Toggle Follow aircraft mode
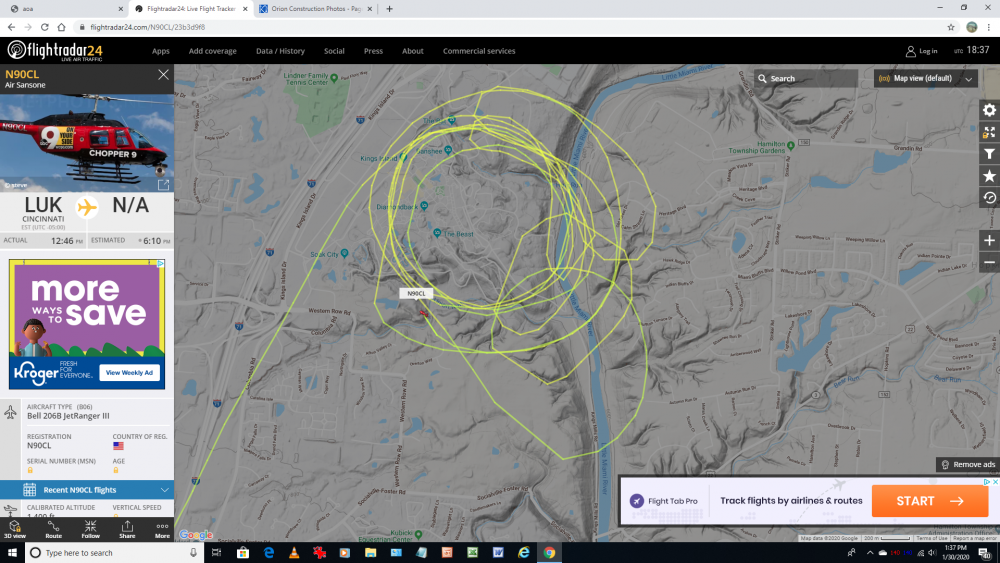This screenshot has height=563, width=1000. [x=90, y=529]
